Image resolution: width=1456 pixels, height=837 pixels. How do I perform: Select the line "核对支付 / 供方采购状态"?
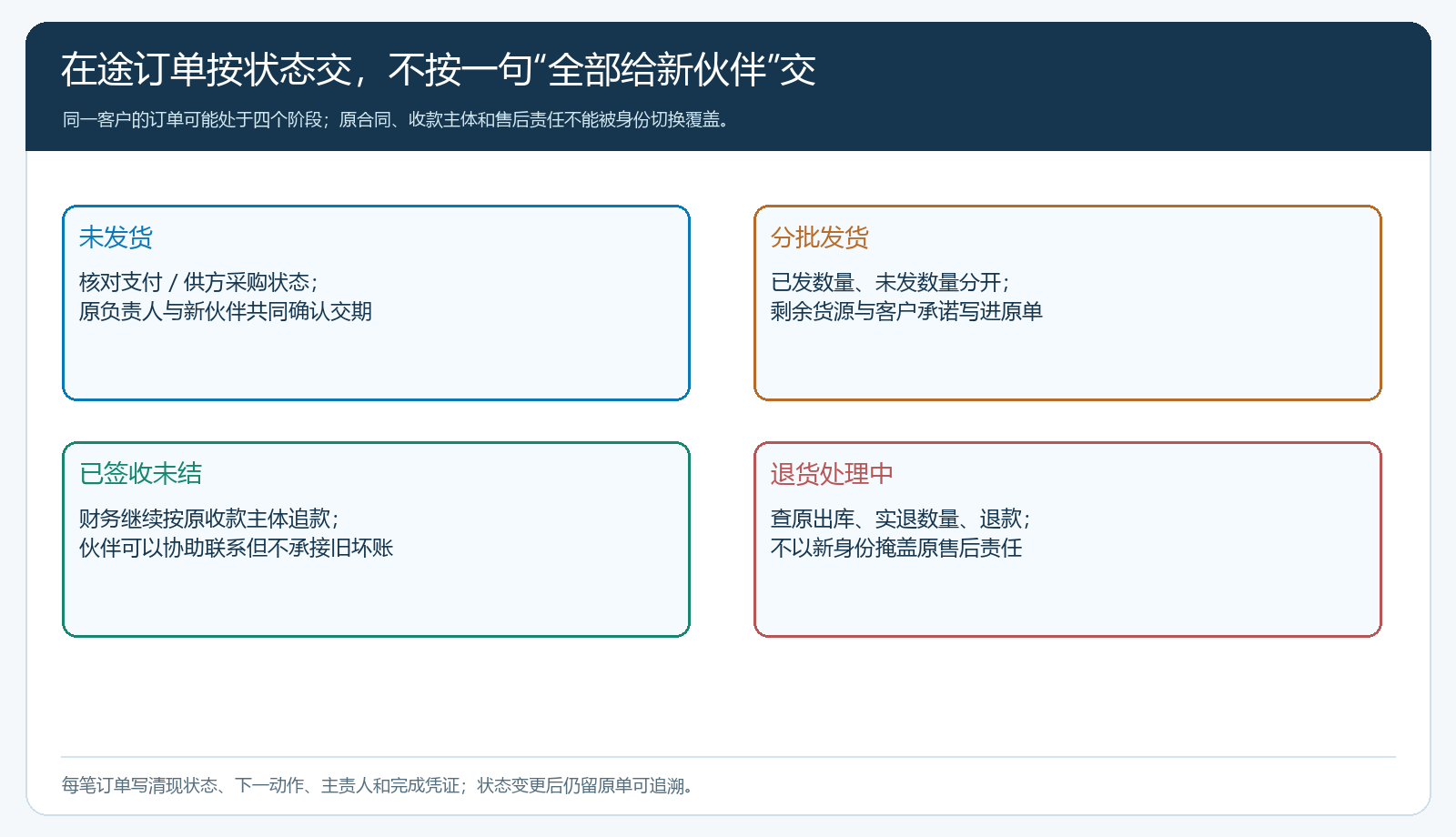194,283
